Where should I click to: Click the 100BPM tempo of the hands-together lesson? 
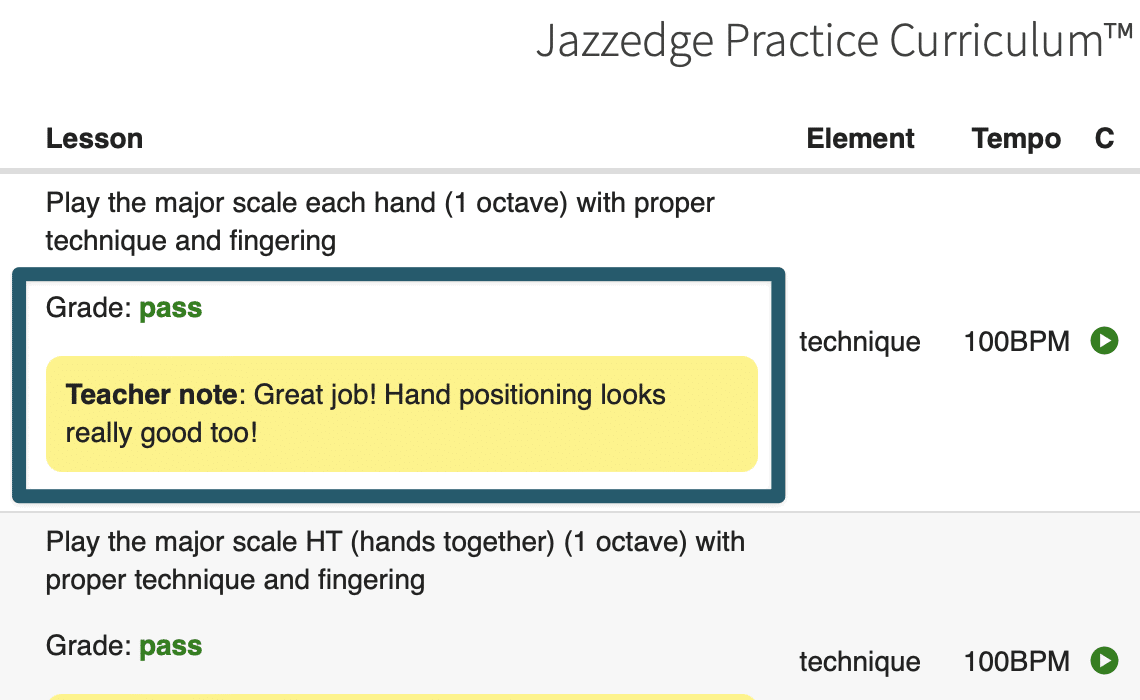click(x=1016, y=661)
